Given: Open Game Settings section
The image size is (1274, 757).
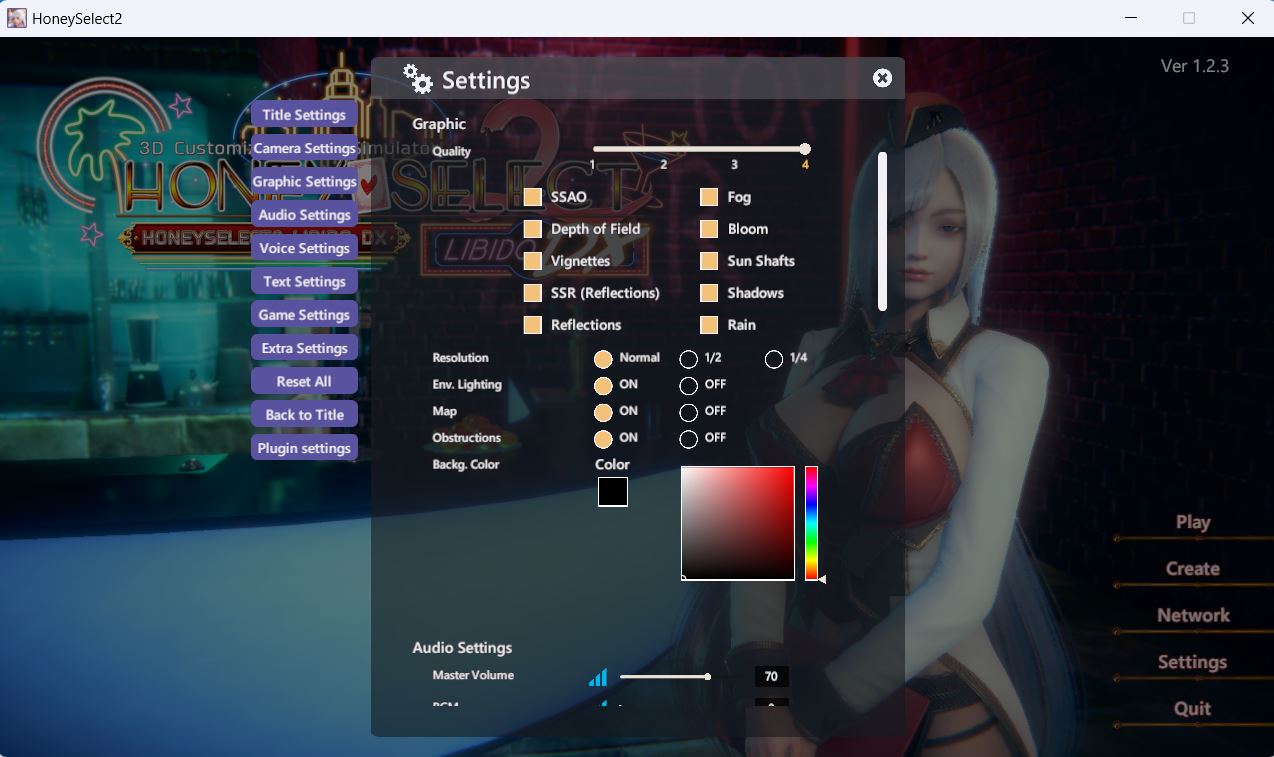Looking at the screenshot, I should (x=304, y=314).
